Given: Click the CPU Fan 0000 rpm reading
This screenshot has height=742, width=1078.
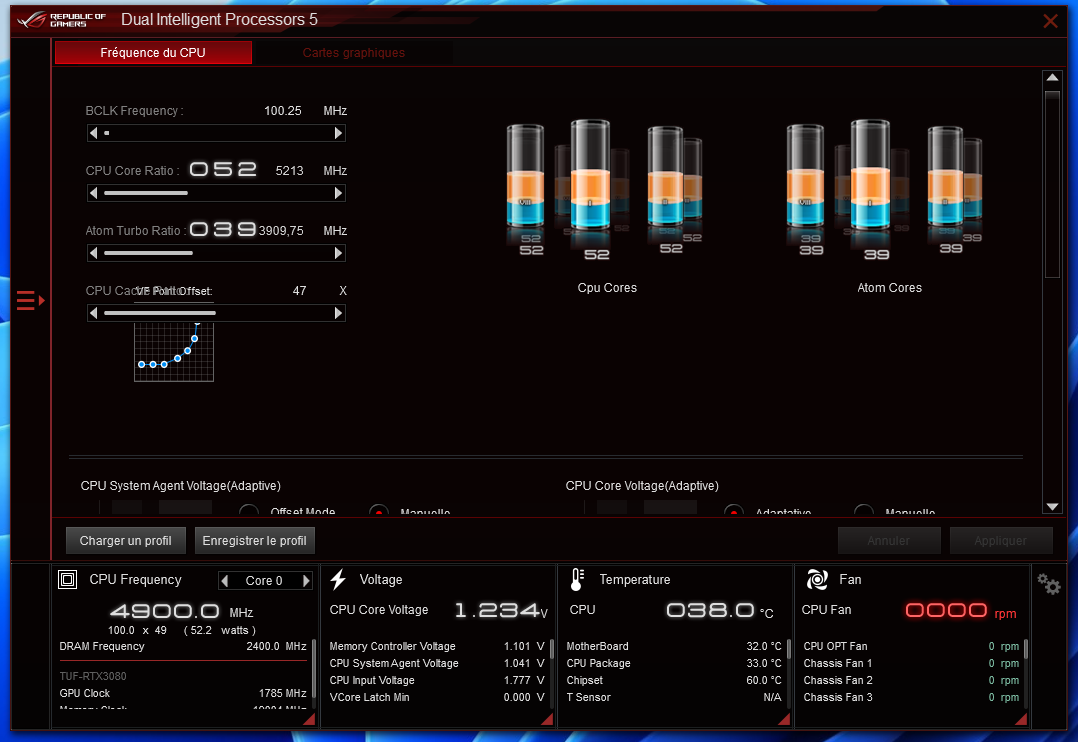Looking at the screenshot, I should coord(960,611).
